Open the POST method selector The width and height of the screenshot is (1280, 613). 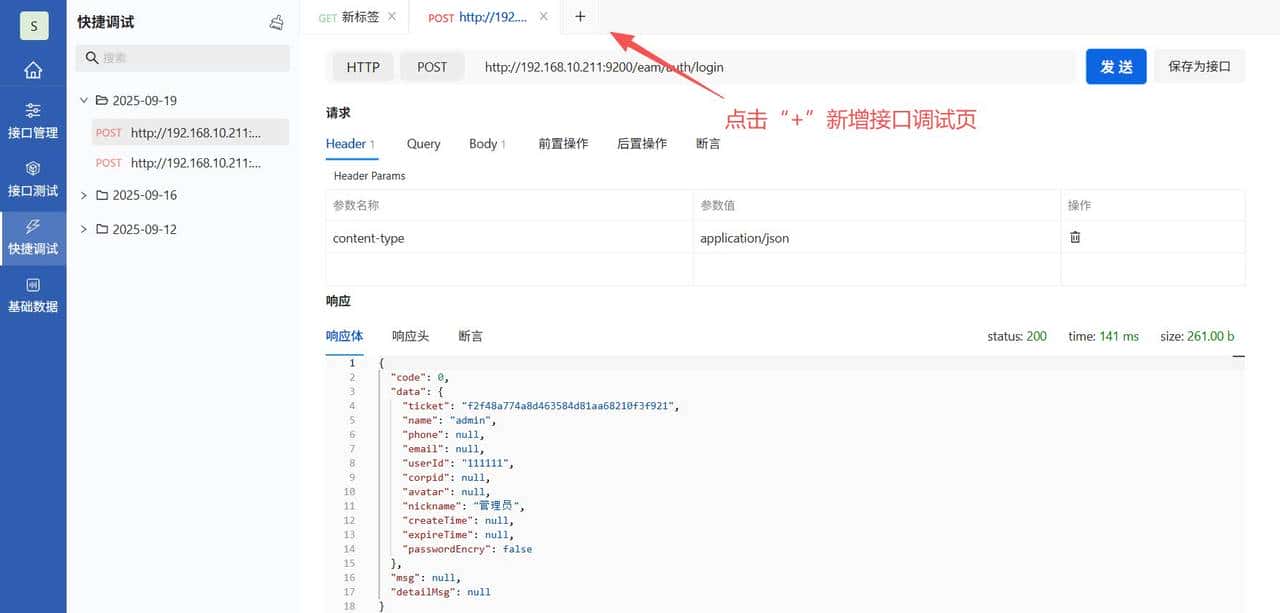click(x=432, y=67)
